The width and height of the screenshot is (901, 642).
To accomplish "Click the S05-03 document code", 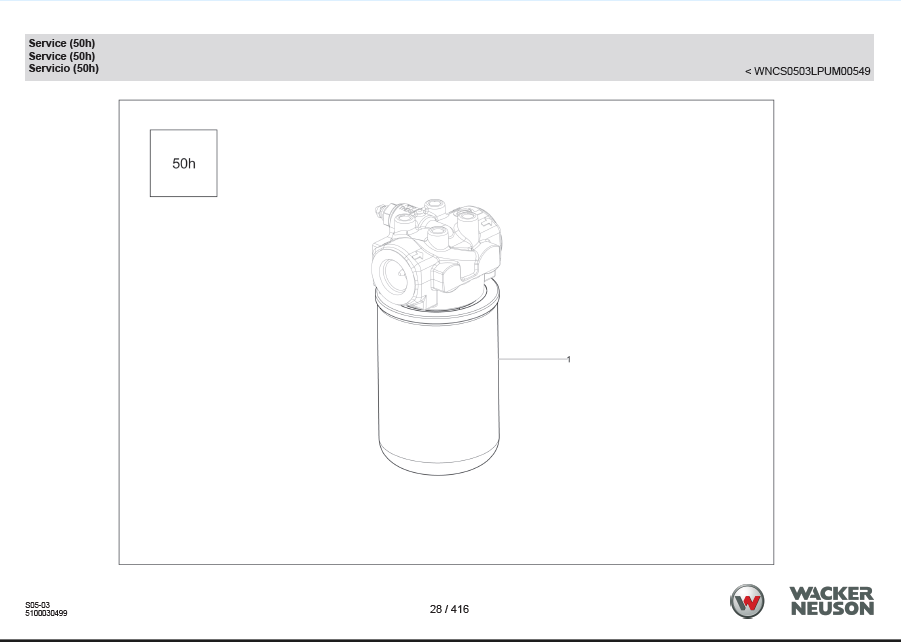I will 38,605.
